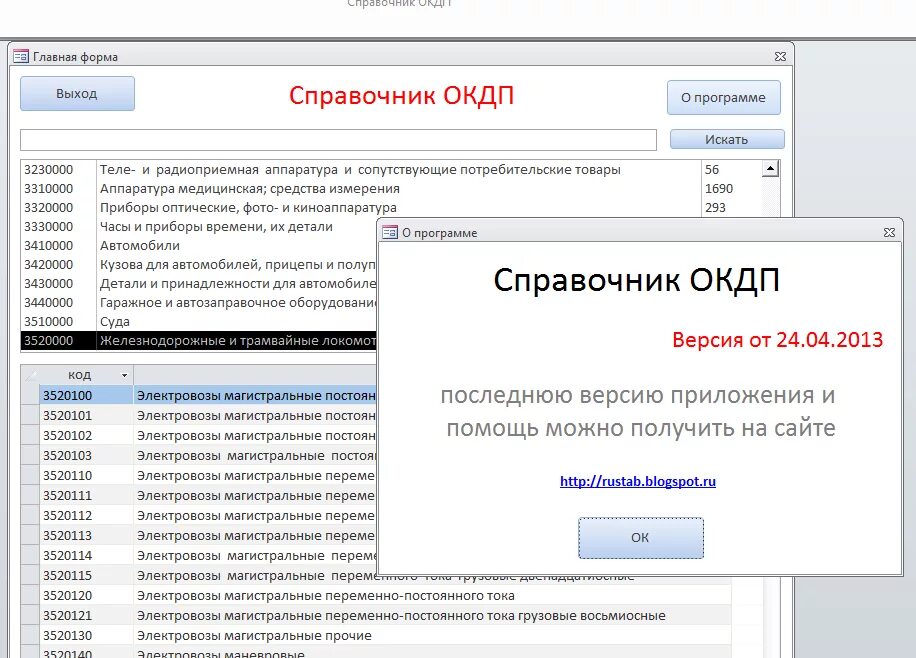916x658 pixels.
Task: Select code cell 3520130
Action: coord(86,635)
